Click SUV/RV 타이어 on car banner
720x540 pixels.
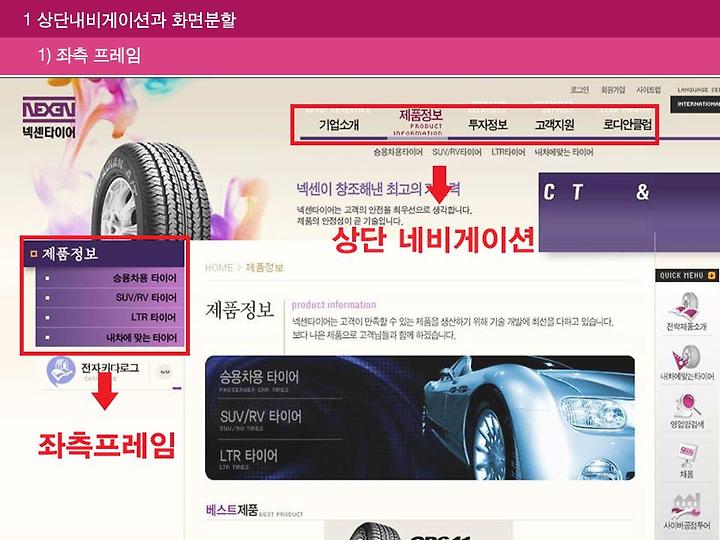click(260, 416)
